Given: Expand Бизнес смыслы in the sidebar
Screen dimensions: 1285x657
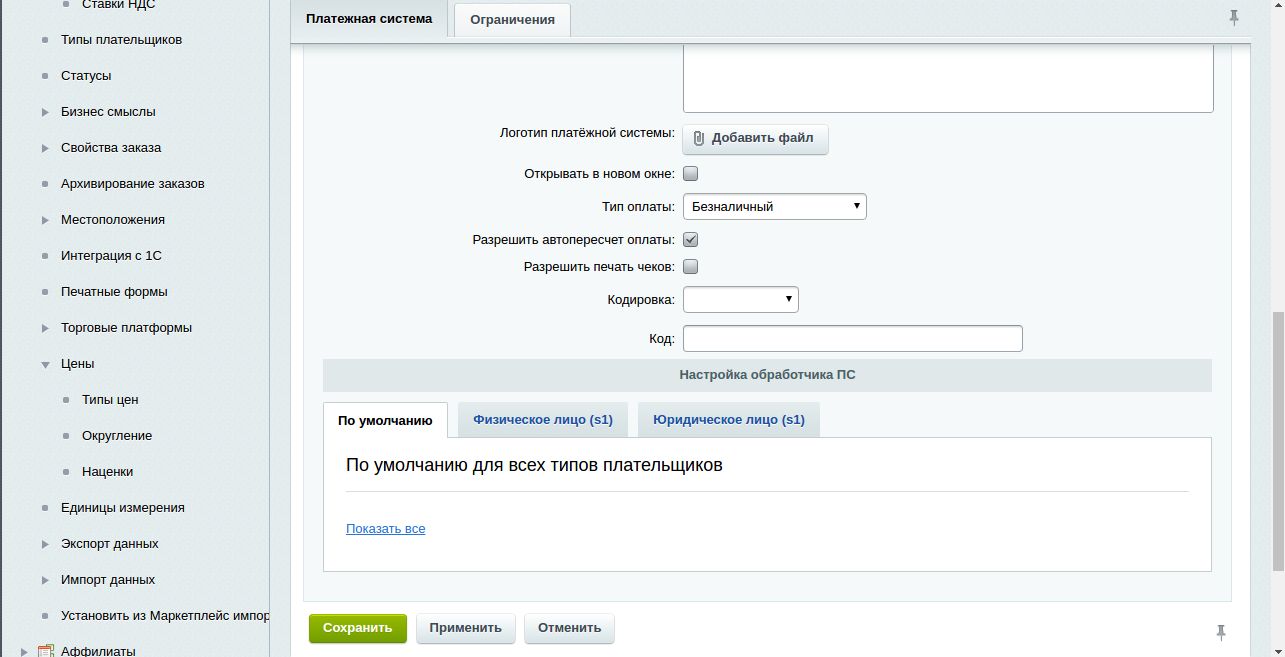Looking at the screenshot, I should pos(45,112).
